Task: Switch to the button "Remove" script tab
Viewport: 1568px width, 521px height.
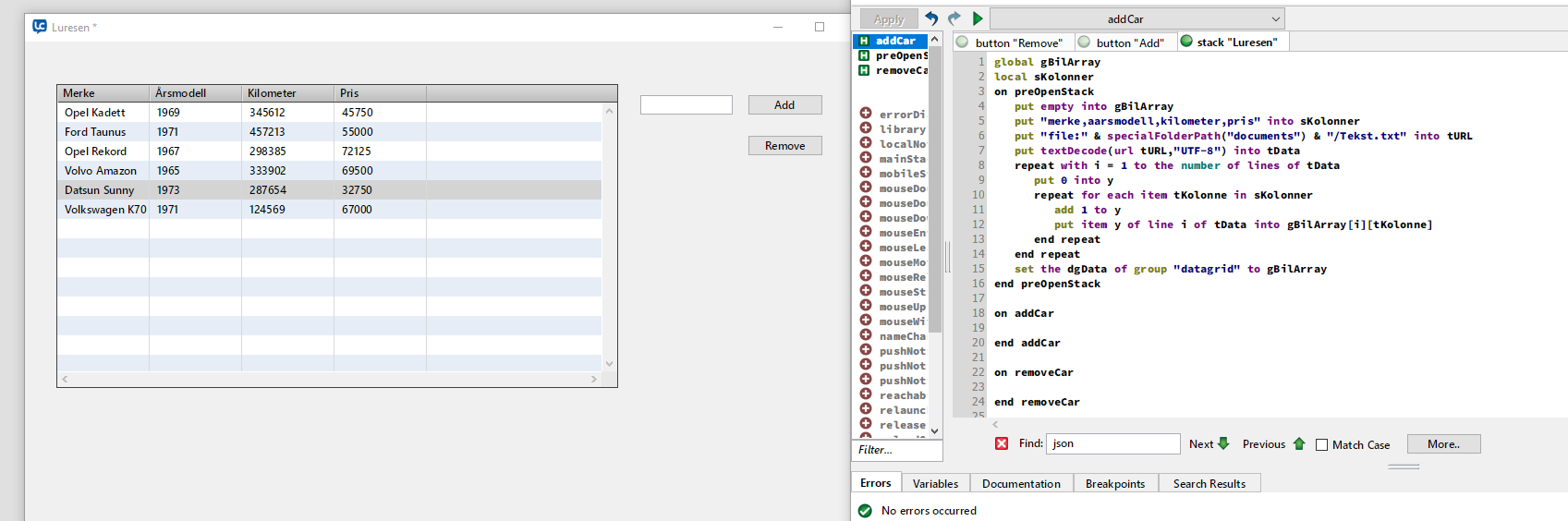Action: tap(1014, 42)
